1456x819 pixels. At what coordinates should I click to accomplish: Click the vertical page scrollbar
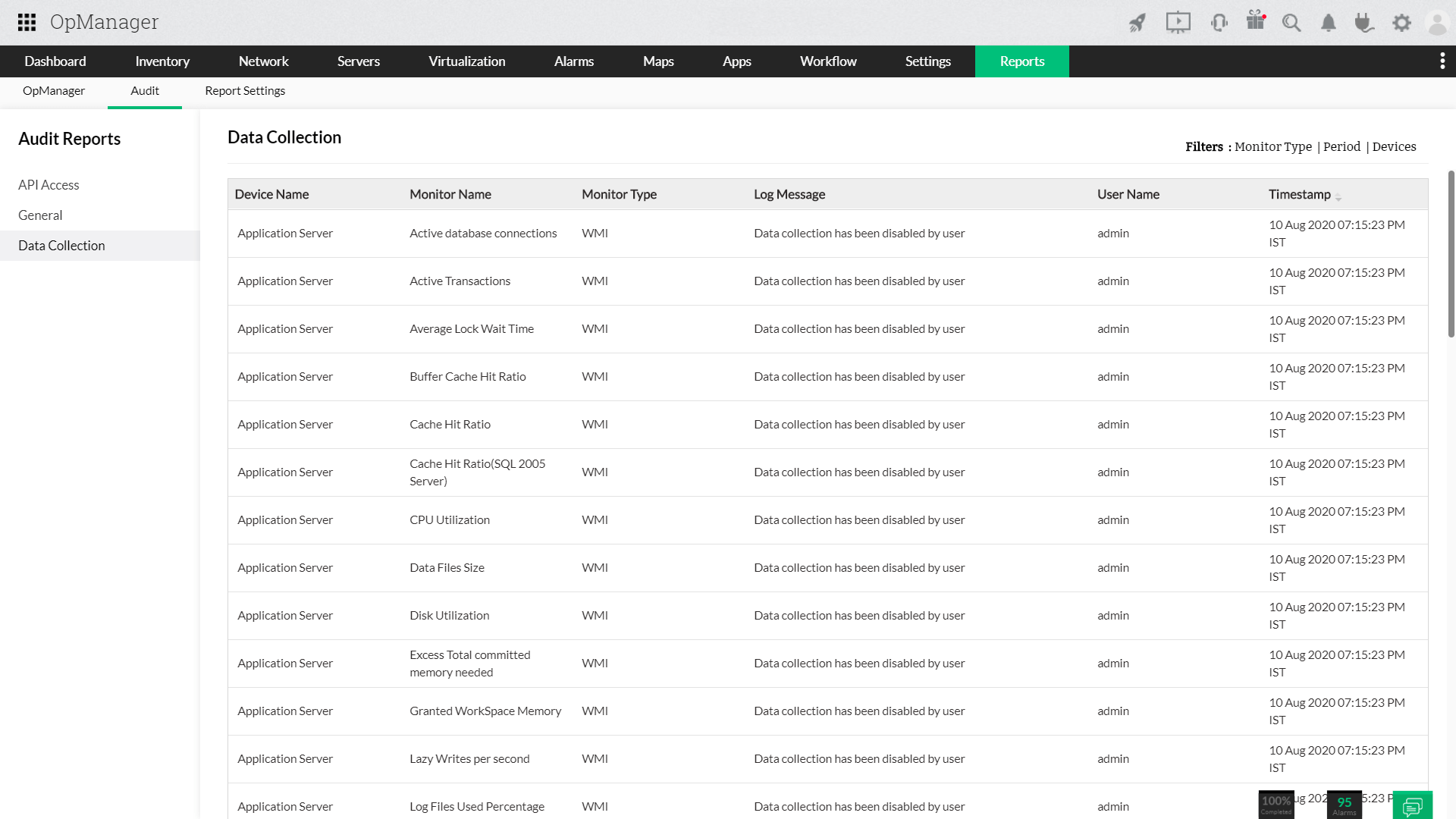pyautogui.click(x=1451, y=254)
